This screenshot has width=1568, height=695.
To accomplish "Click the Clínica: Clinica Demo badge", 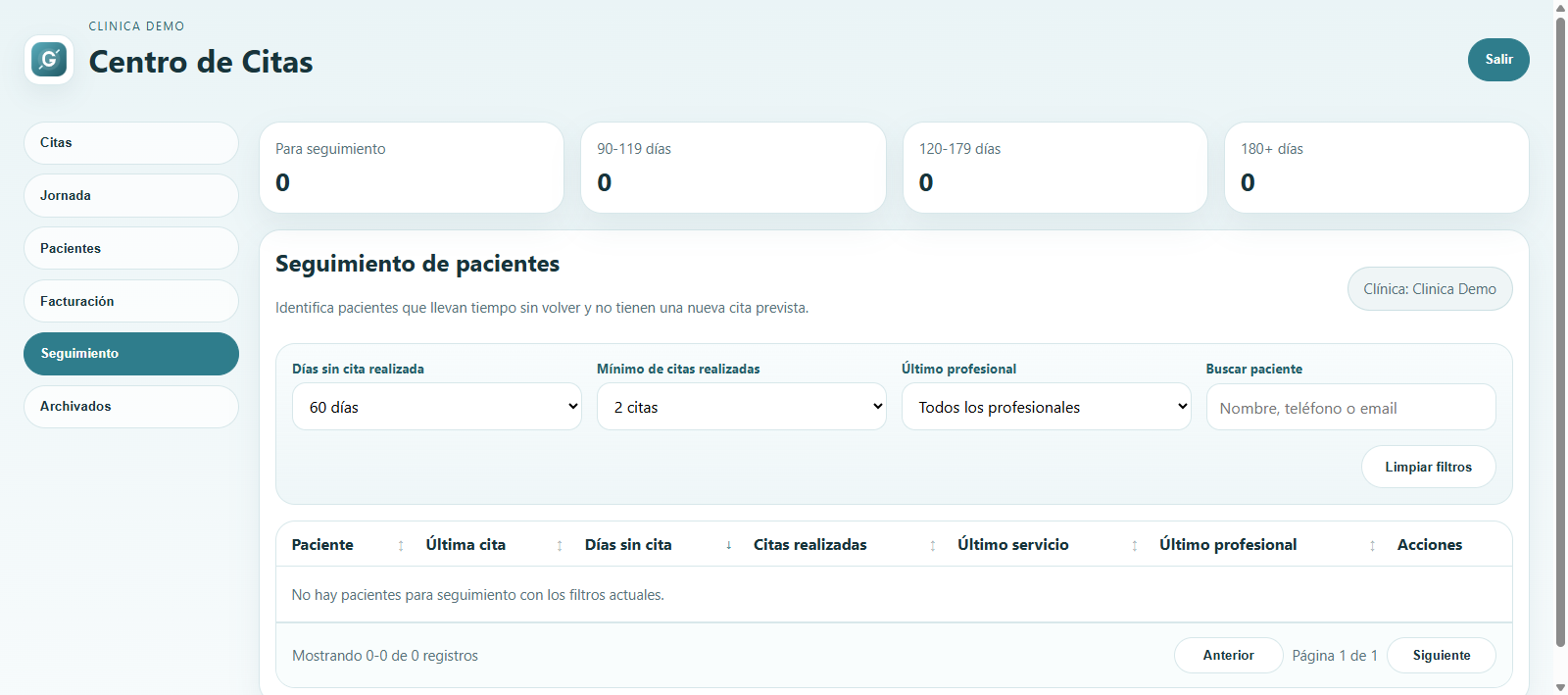I will pos(1430,289).
